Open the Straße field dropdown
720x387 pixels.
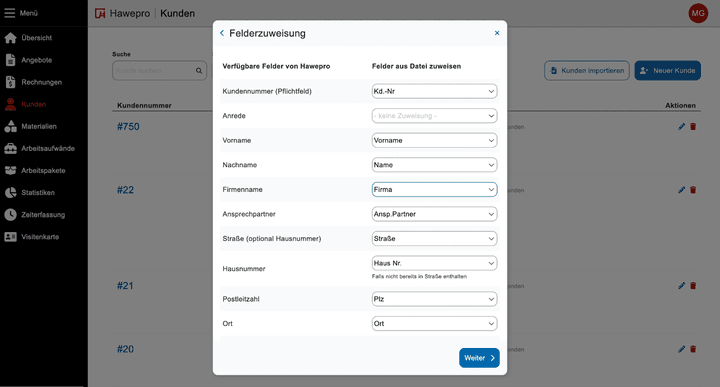point(434,238)
